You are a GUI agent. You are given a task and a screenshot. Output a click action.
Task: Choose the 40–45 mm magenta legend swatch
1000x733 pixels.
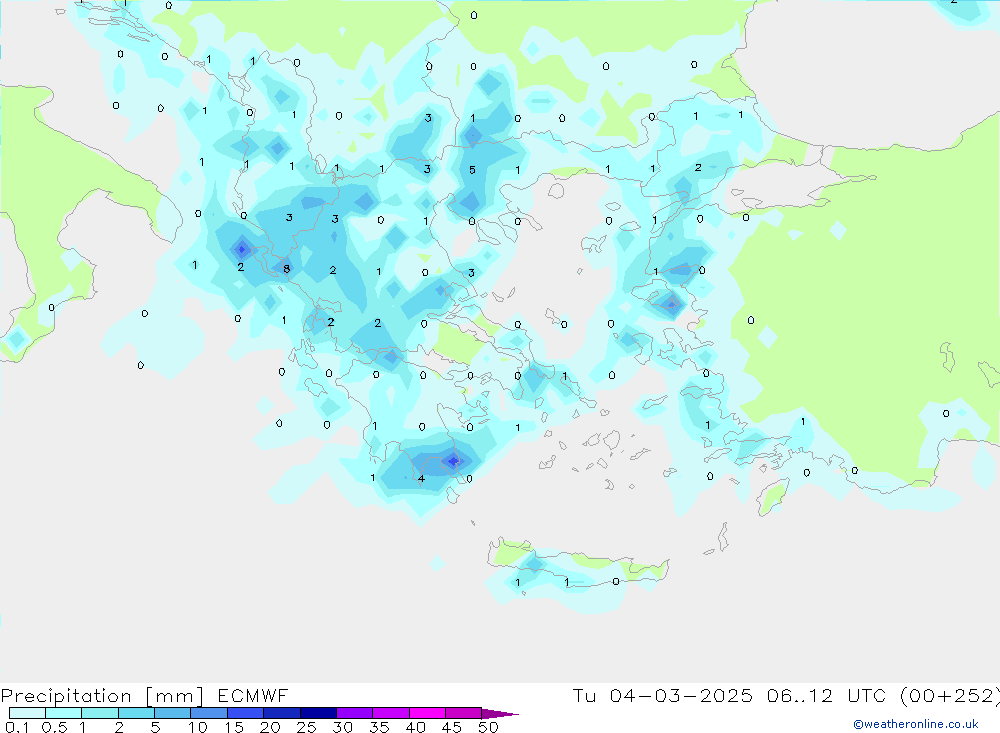pos(427,713)
